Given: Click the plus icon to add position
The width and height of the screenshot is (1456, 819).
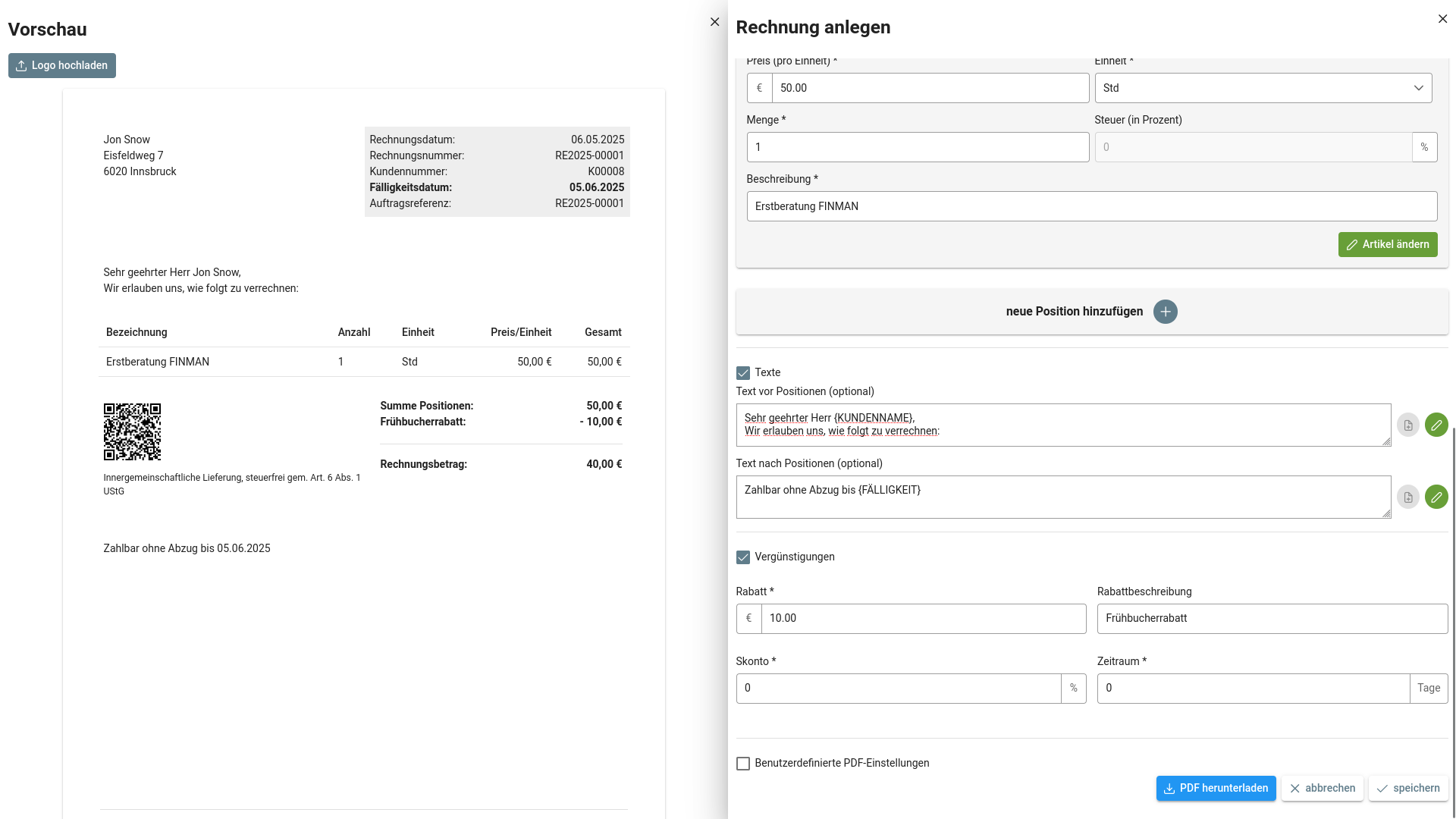Looking at the screenshot, I should (x=1165, y=312).
